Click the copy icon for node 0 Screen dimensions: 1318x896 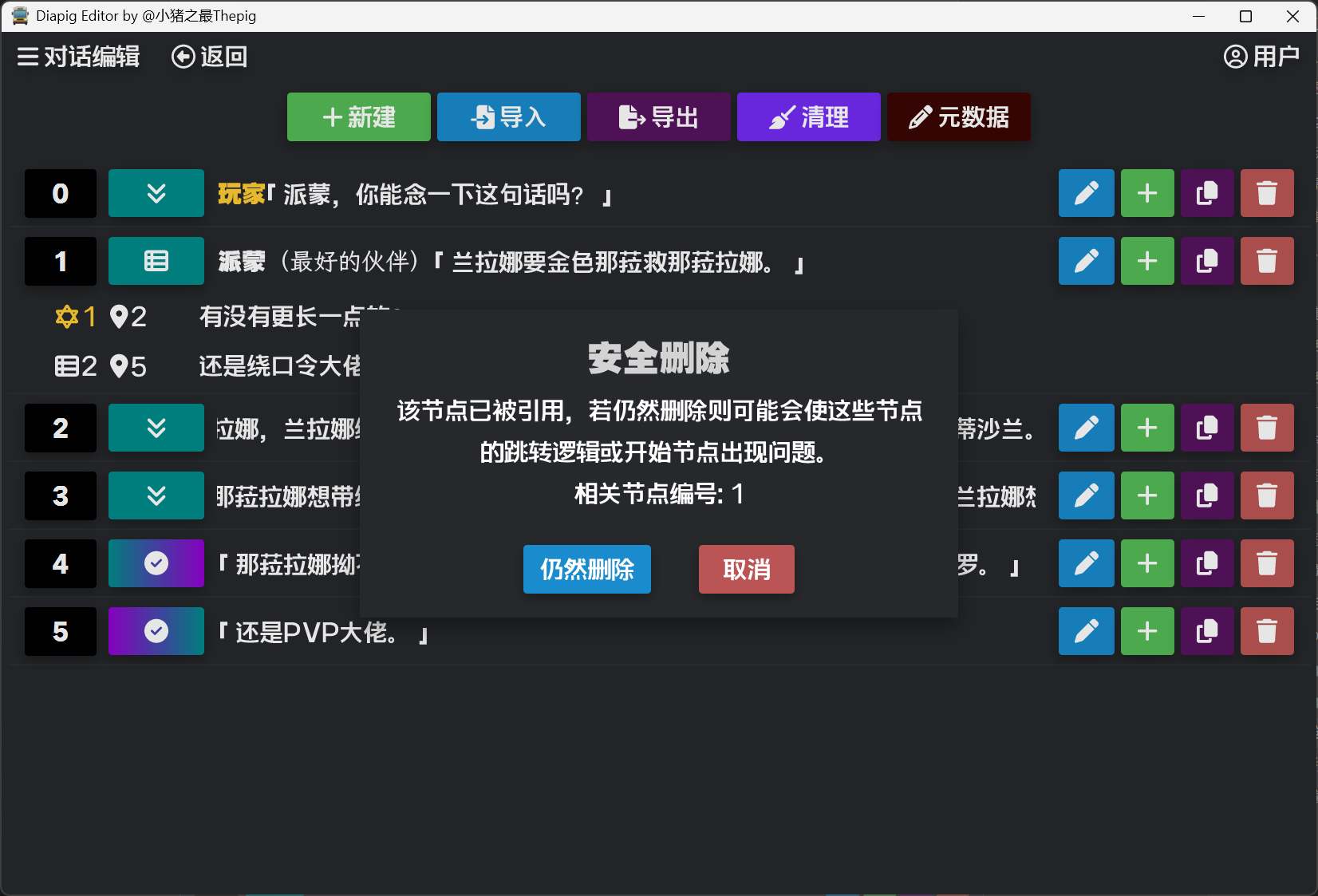(1207, 193)
